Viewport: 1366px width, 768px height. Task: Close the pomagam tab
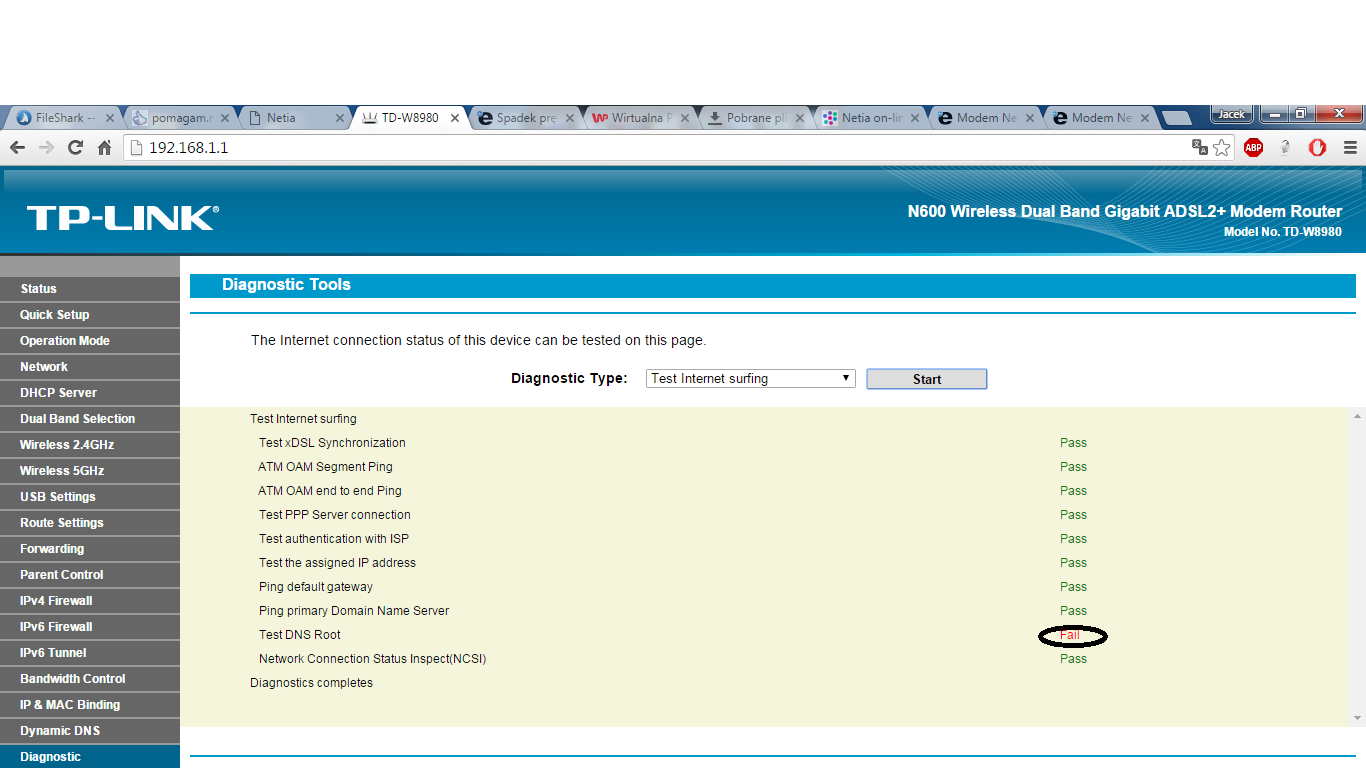coord(225,118)
